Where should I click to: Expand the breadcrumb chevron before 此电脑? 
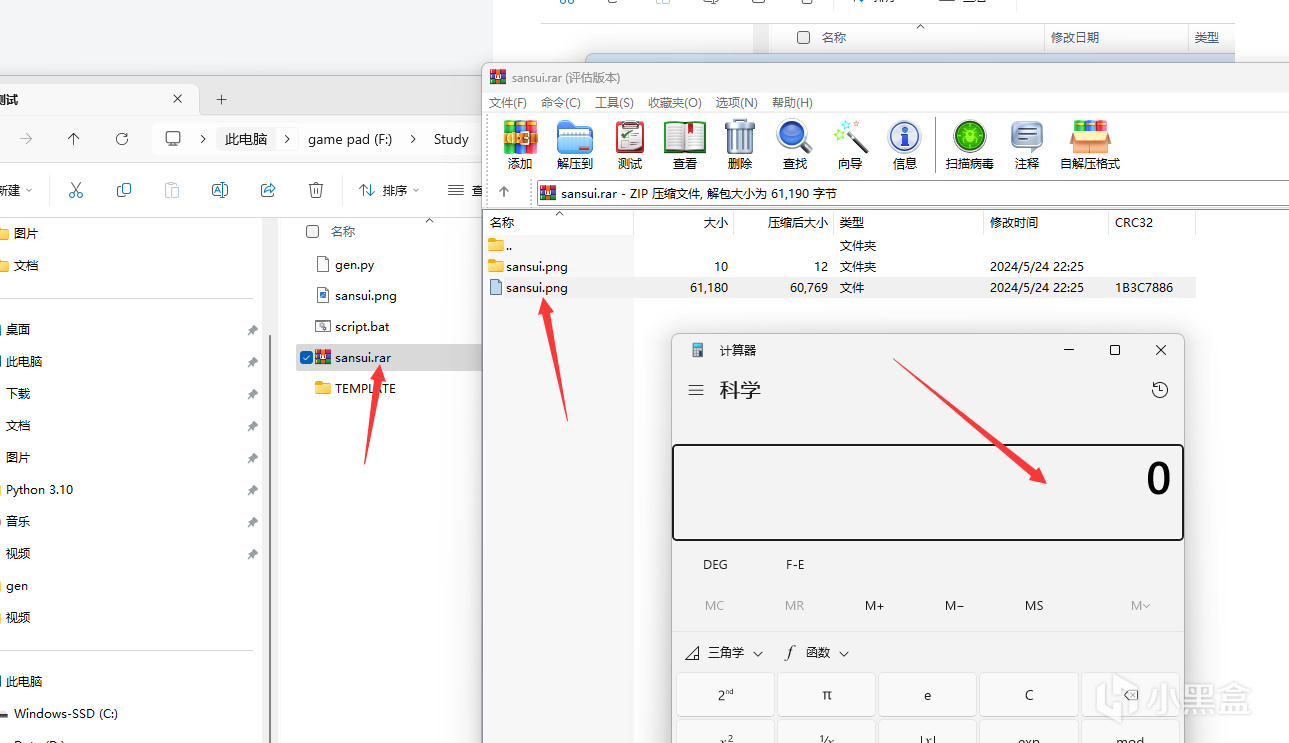tap(203, 139)
